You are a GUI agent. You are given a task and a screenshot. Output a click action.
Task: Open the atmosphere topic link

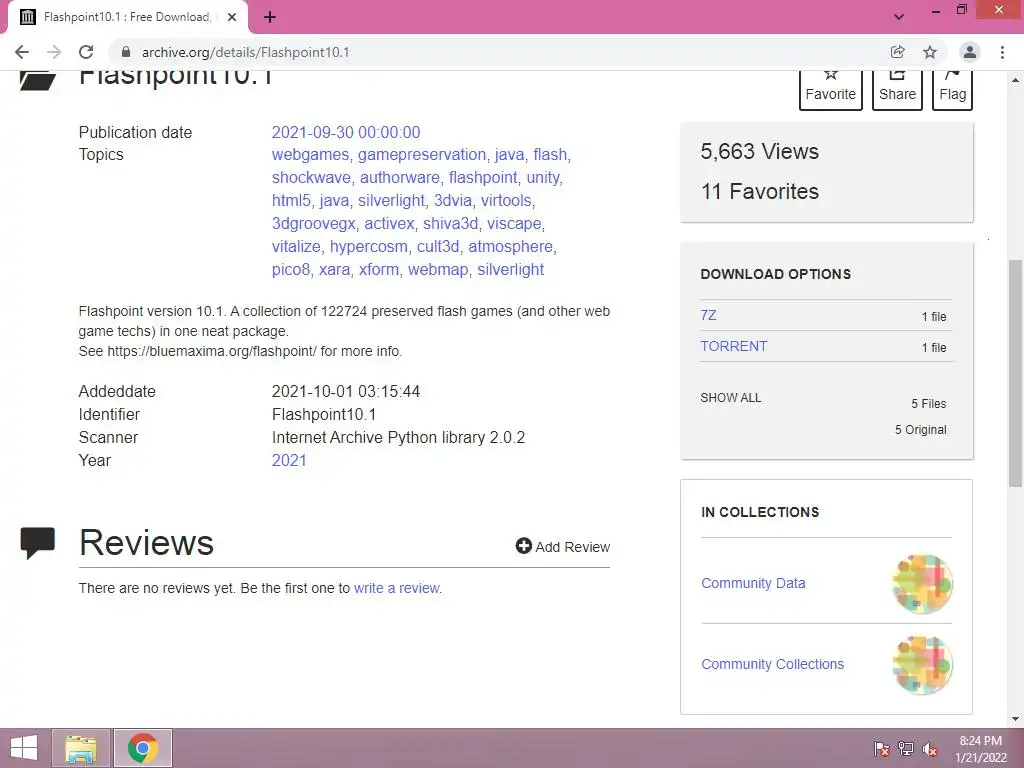(x=510, y=247)
